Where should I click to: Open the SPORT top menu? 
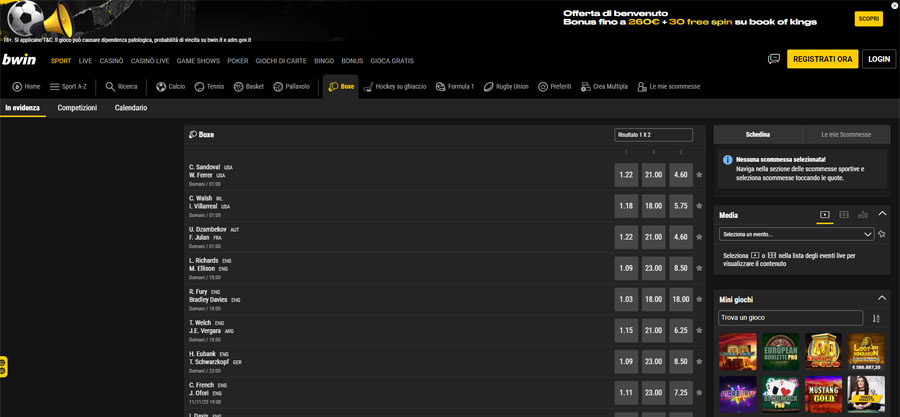[61, 61]
